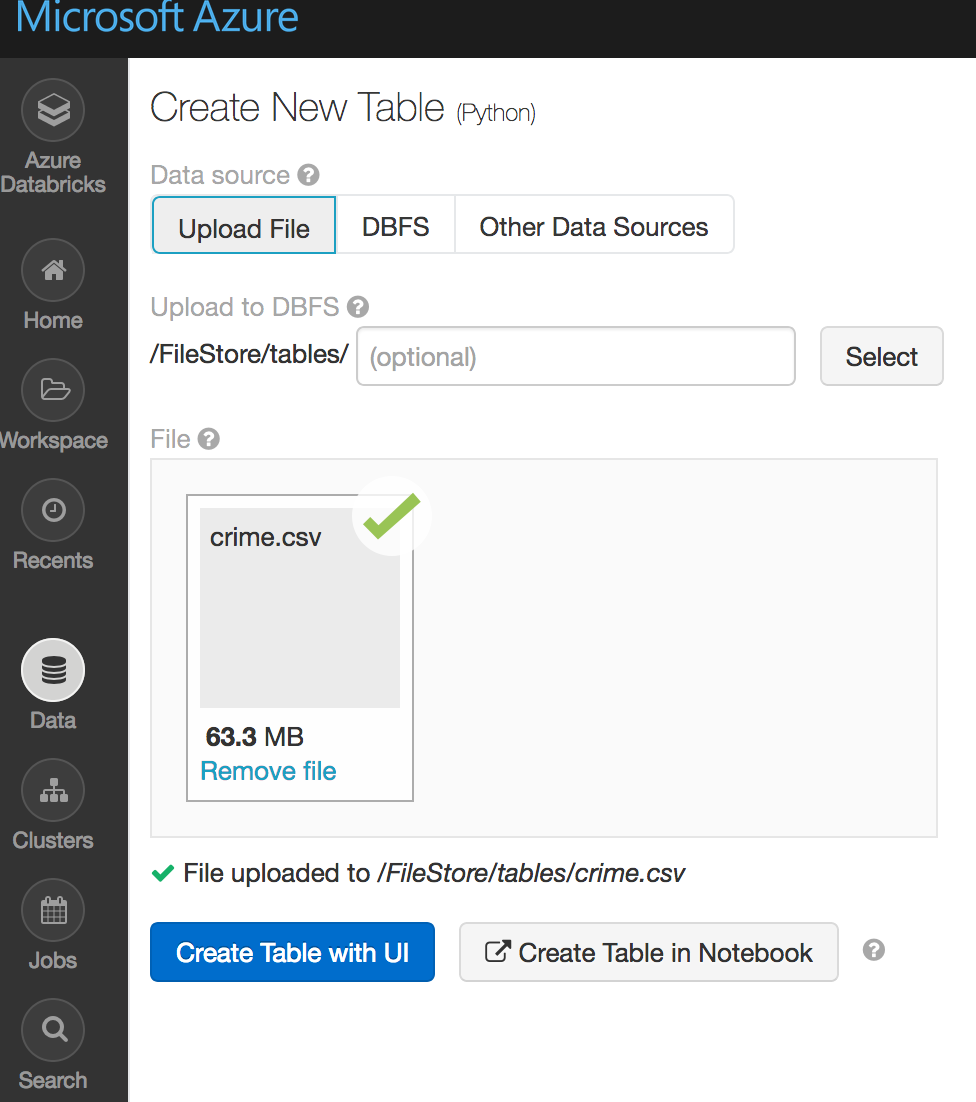Open Search from the sidebar

click(52, 1030)
